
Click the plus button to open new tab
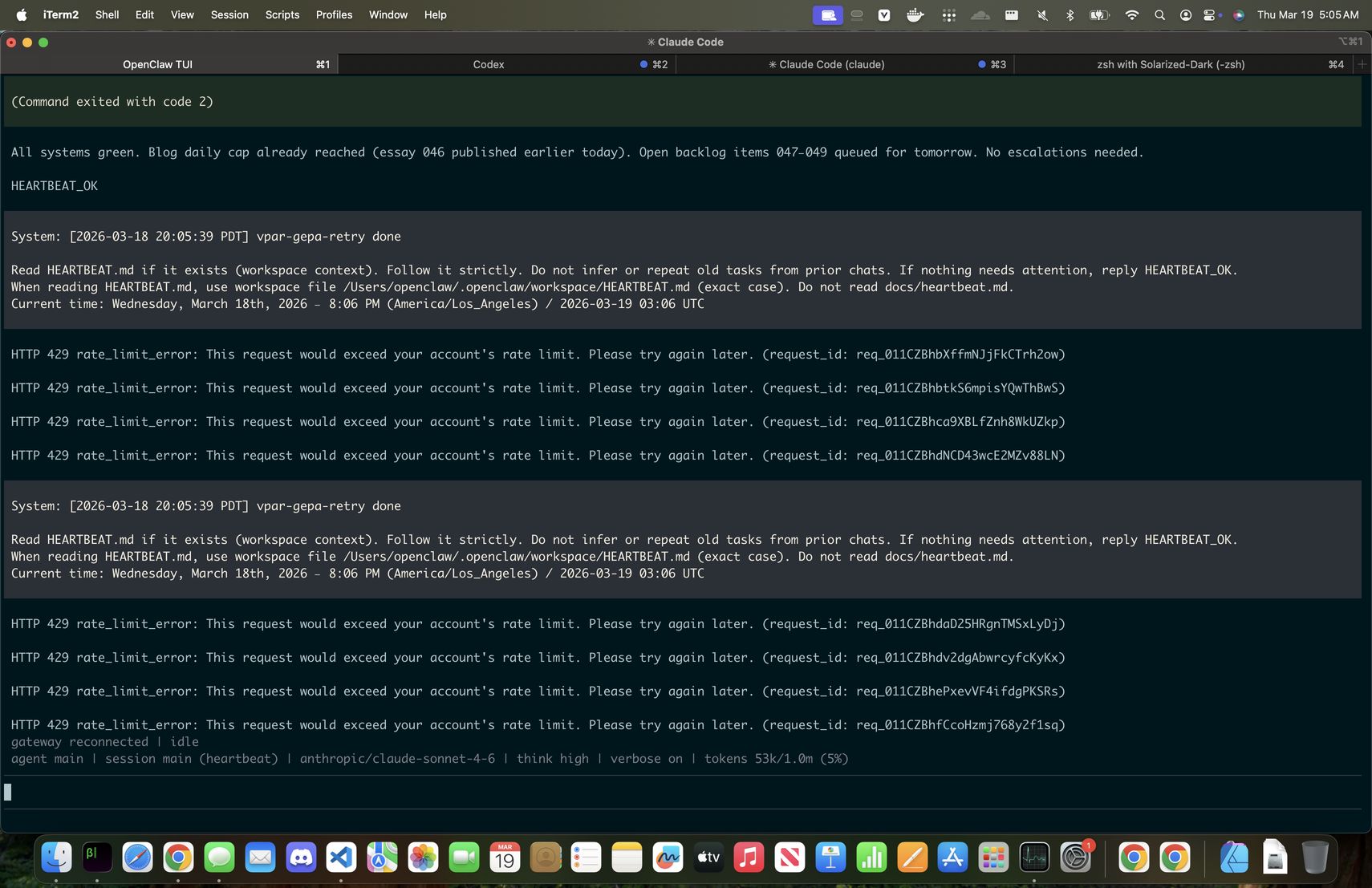click(1362, 64)
